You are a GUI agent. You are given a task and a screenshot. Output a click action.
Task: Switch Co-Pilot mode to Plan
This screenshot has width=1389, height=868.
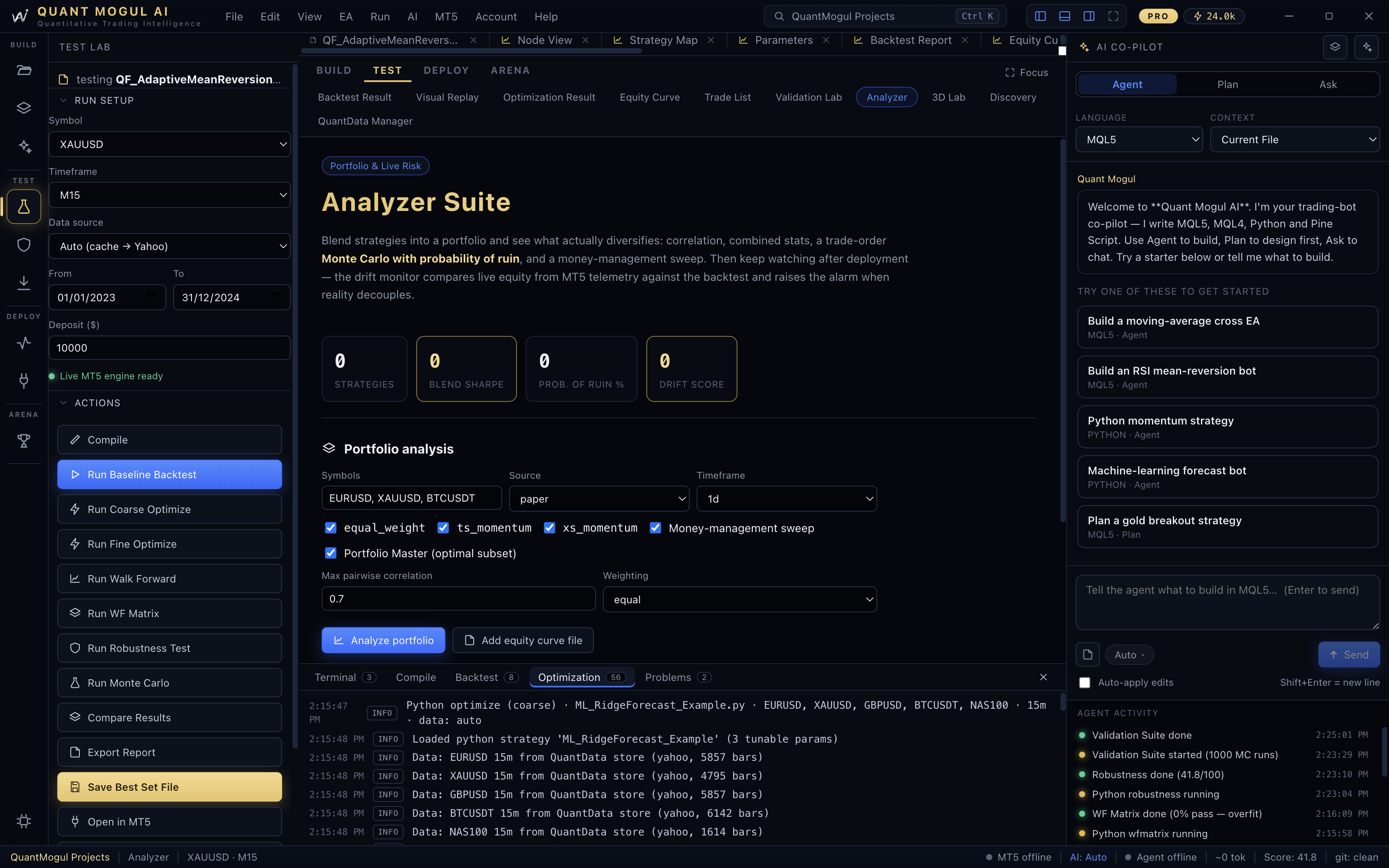(1228, 84)
